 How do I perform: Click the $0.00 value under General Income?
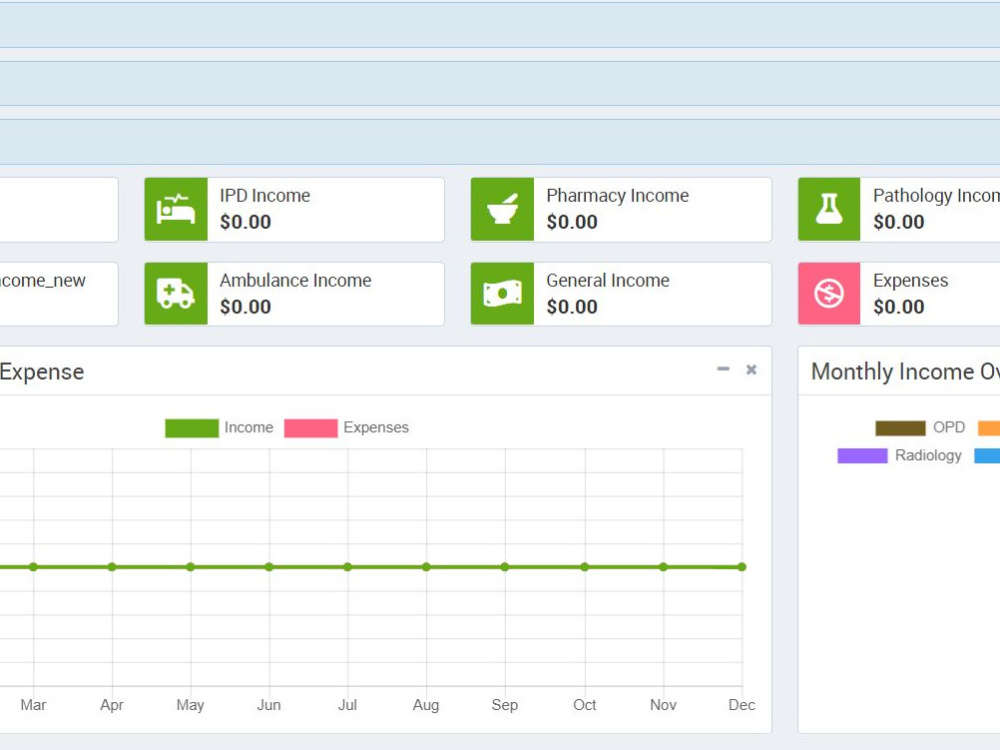tap(572, 307)
